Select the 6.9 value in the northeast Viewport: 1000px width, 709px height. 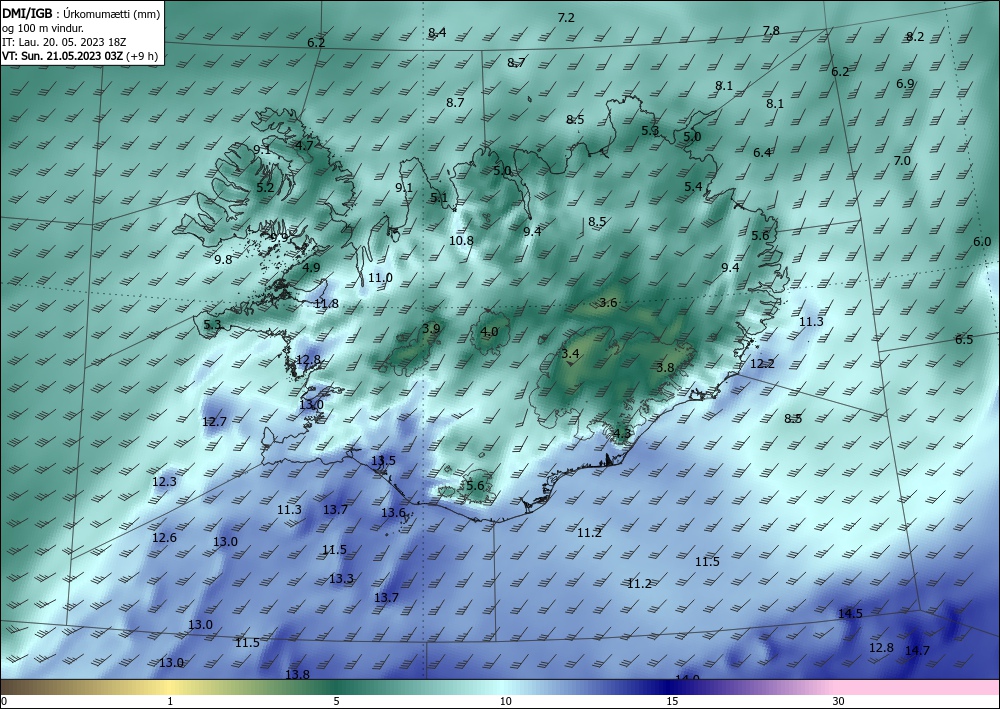click(x=906, y=84)
